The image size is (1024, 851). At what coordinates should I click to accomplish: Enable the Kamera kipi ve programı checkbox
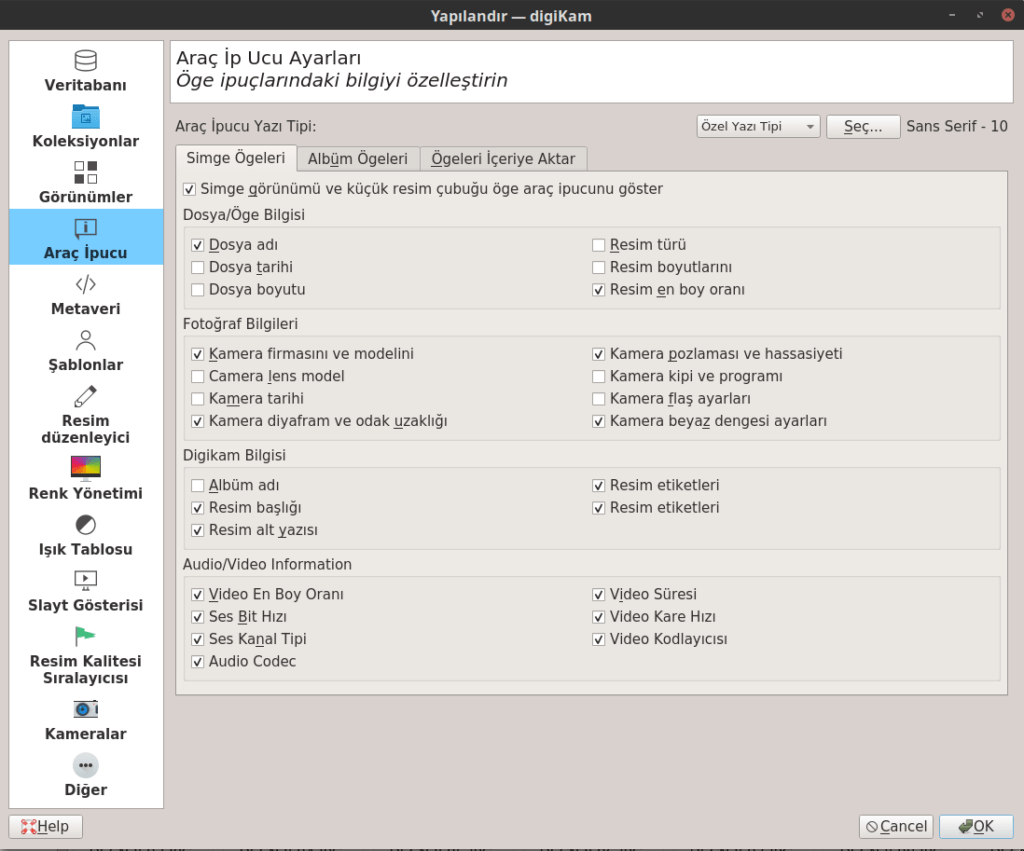pos(598,376)
